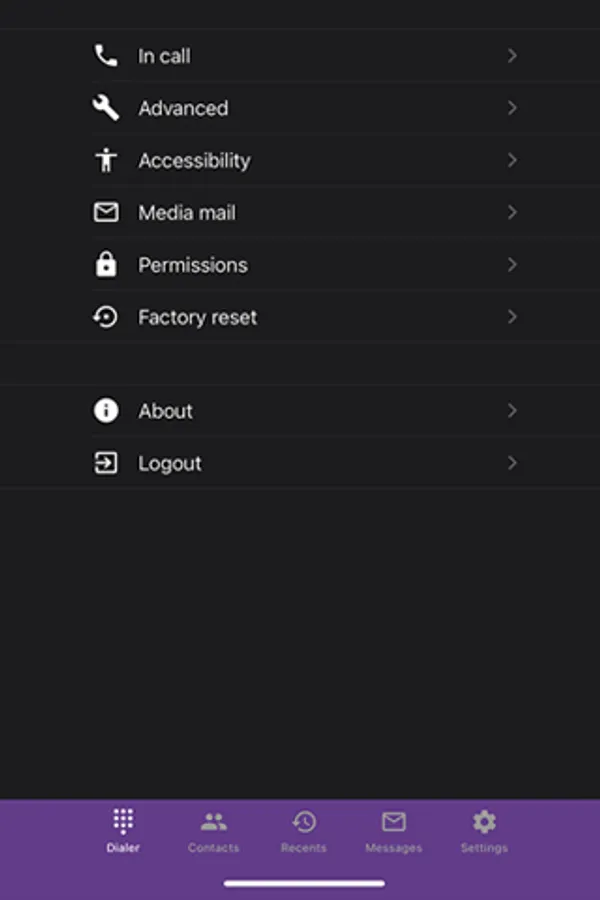This screenshot has height=900, width=600.
Task: Tap the Accessibility person icon
Action: click(106, 160)
